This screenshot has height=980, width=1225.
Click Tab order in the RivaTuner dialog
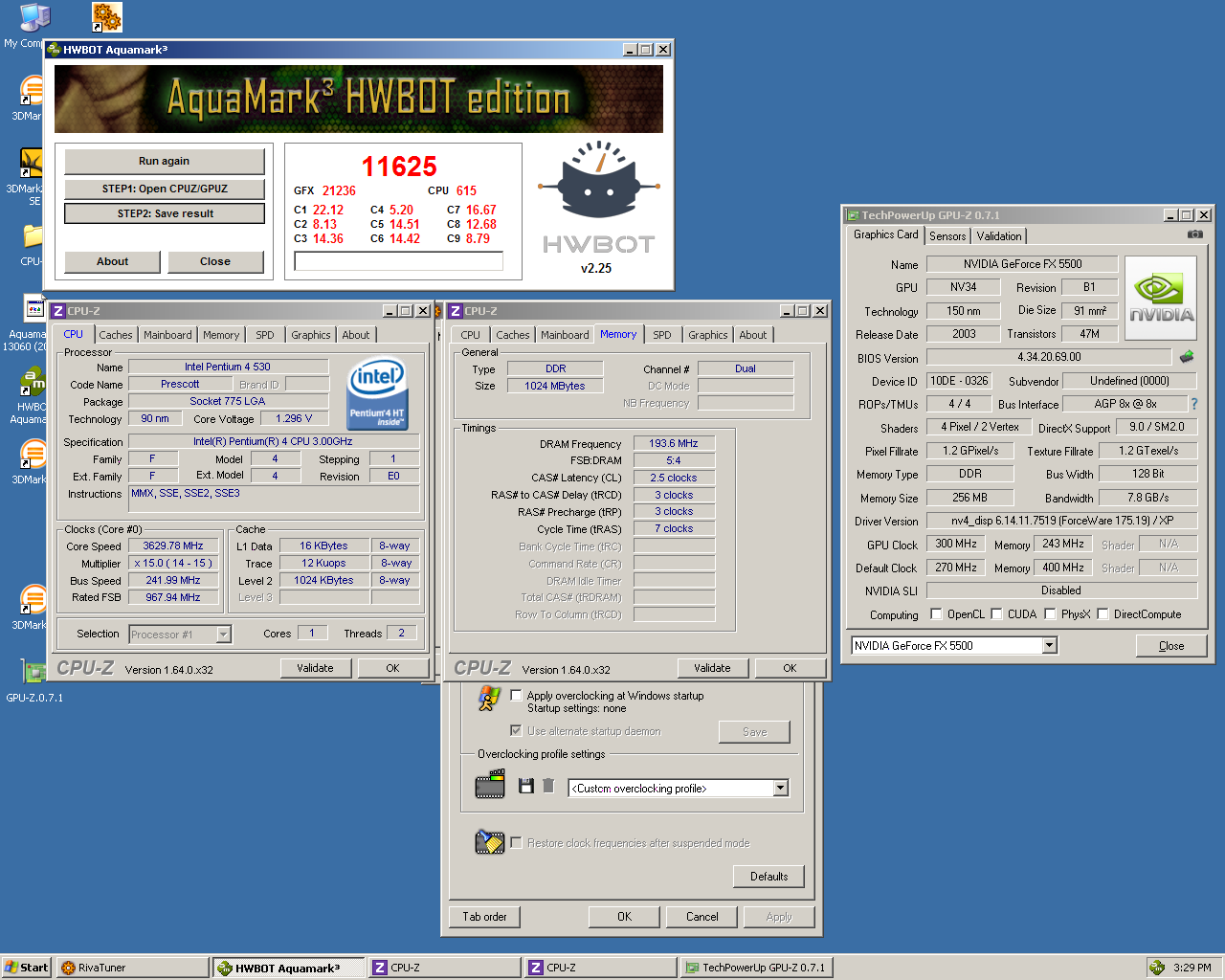coord(484,917)
